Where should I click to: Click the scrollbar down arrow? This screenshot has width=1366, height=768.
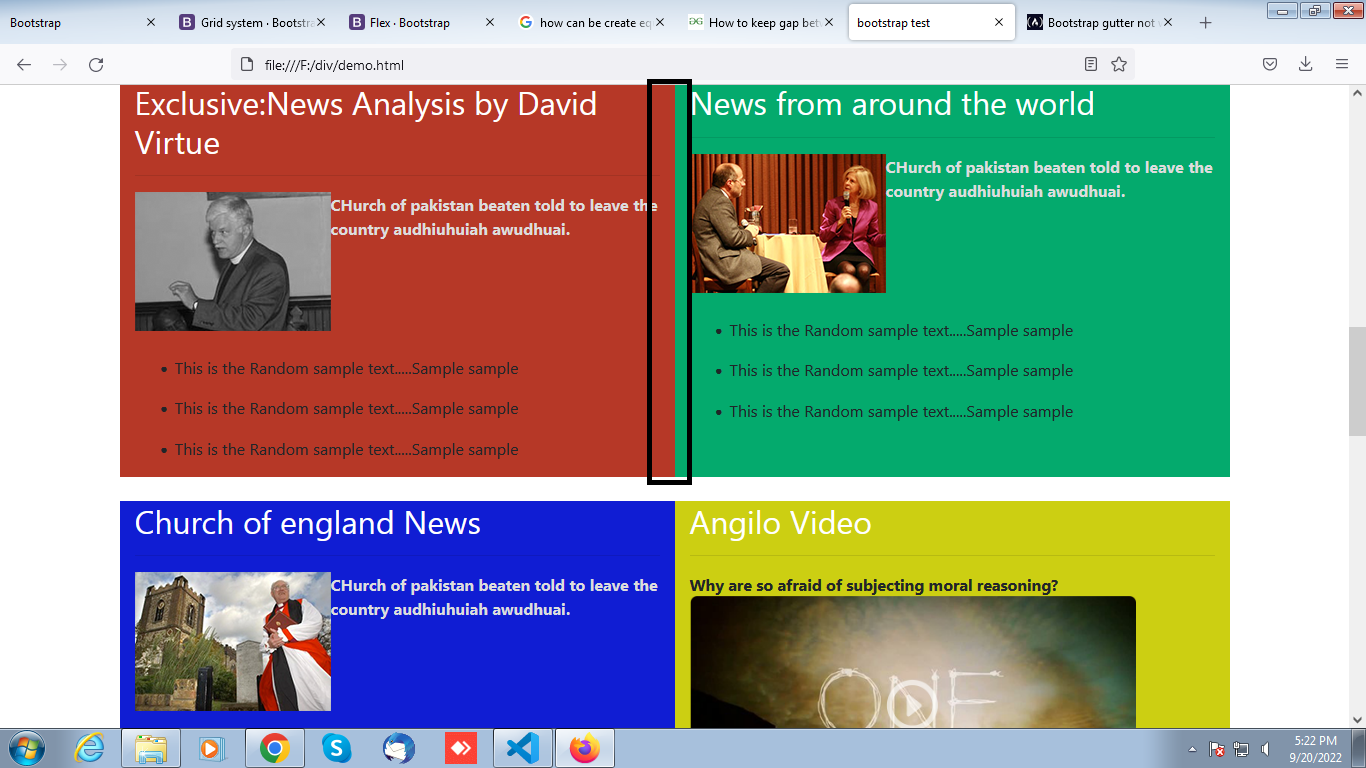pos(1357,719)
